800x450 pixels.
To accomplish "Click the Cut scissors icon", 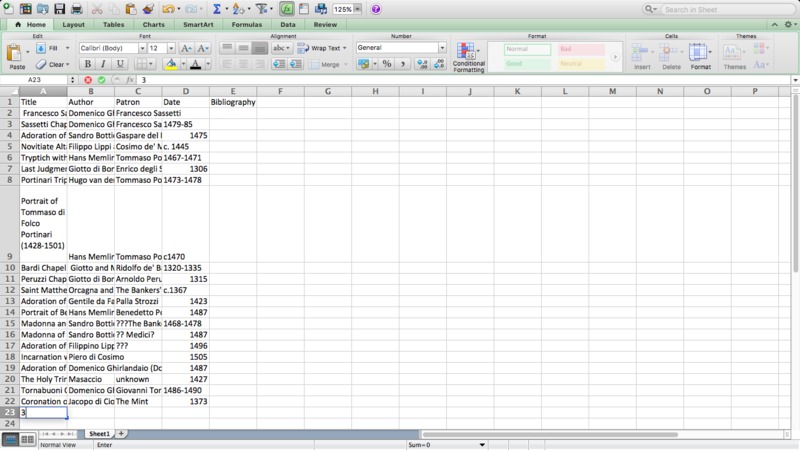I will click(96, 9).
